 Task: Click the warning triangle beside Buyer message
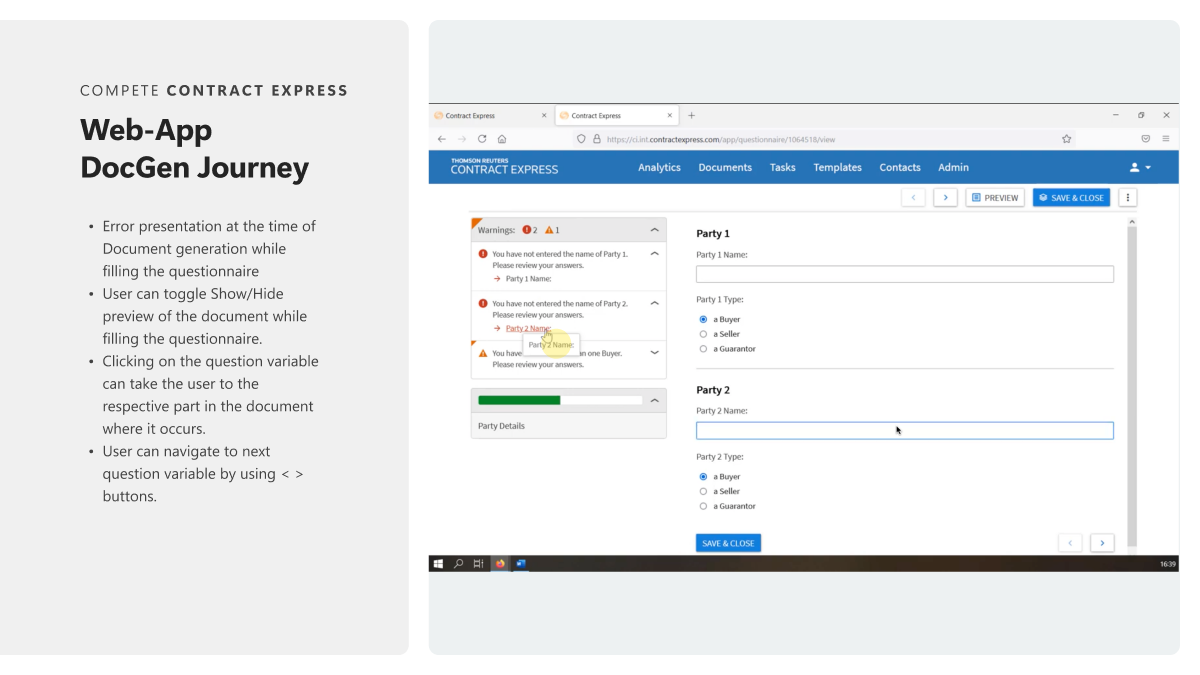point(483,353)
